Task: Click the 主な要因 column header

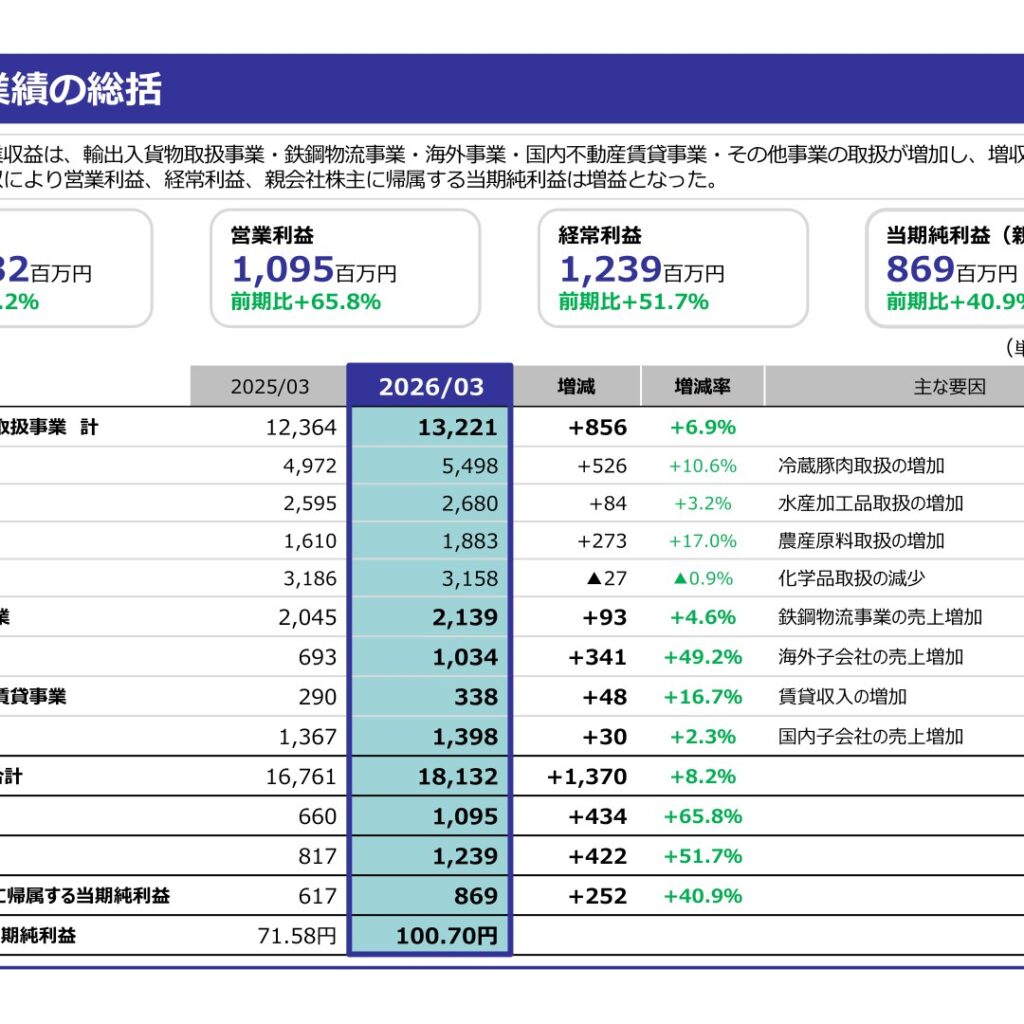Action: pyautogui.click(x=949, y=387)
